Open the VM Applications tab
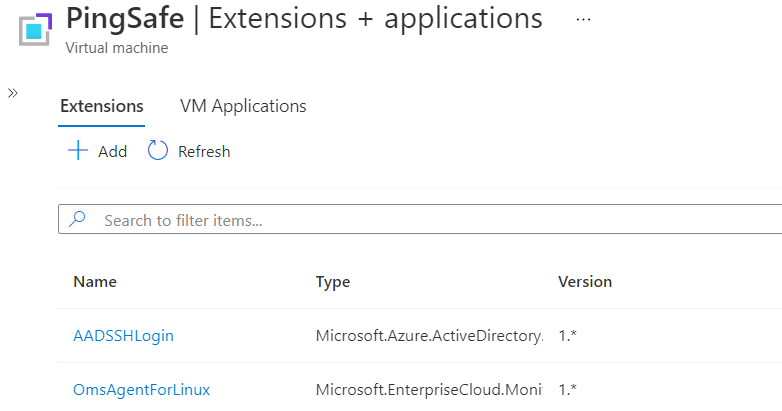The image size is (782, 411). (x=243, y=106)
